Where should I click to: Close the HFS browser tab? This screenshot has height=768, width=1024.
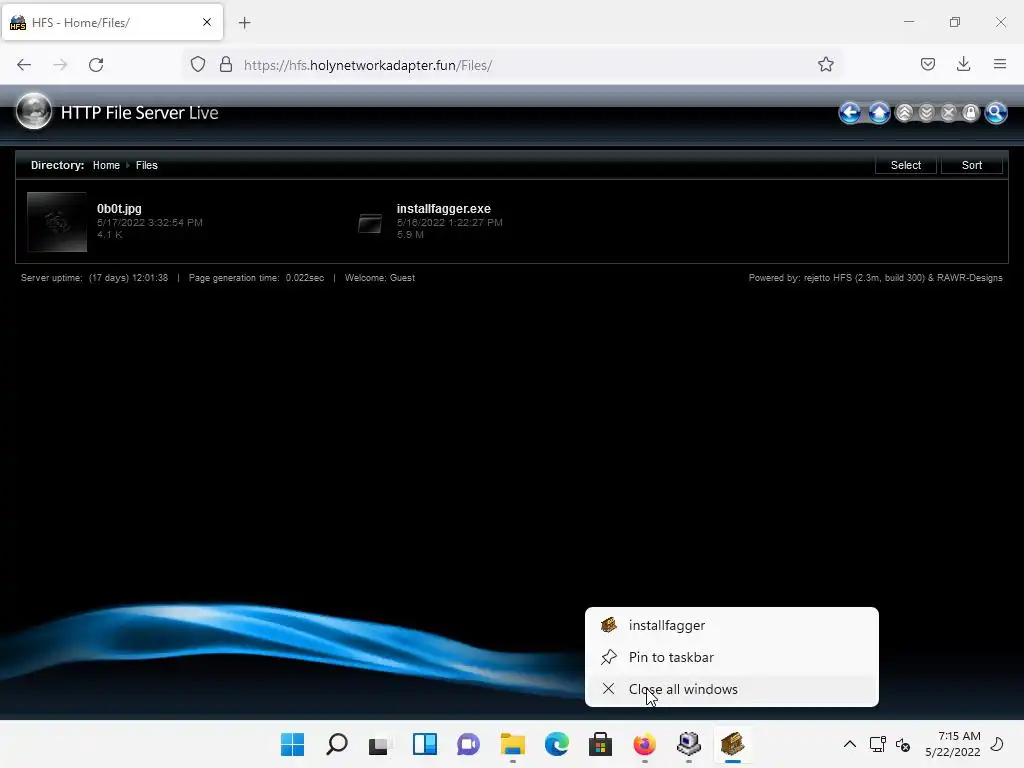[x=207, y=22]
